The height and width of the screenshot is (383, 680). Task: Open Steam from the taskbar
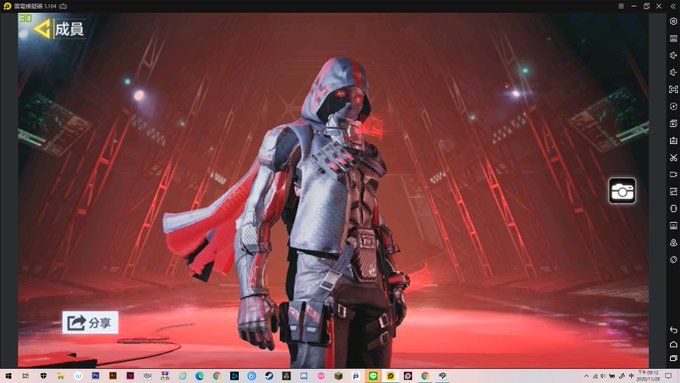tap(269, 376)
